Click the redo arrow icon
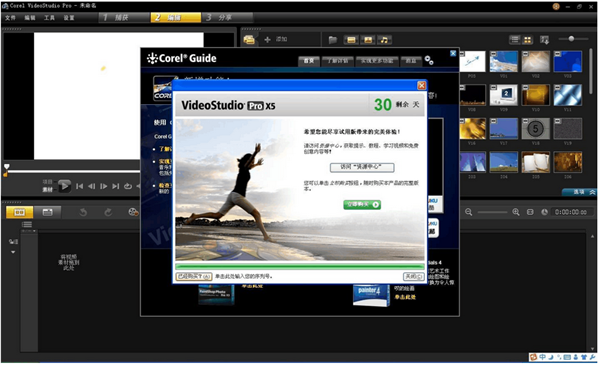Image resolution: width=600 pixels, height=365 pixels. (108, 212)
